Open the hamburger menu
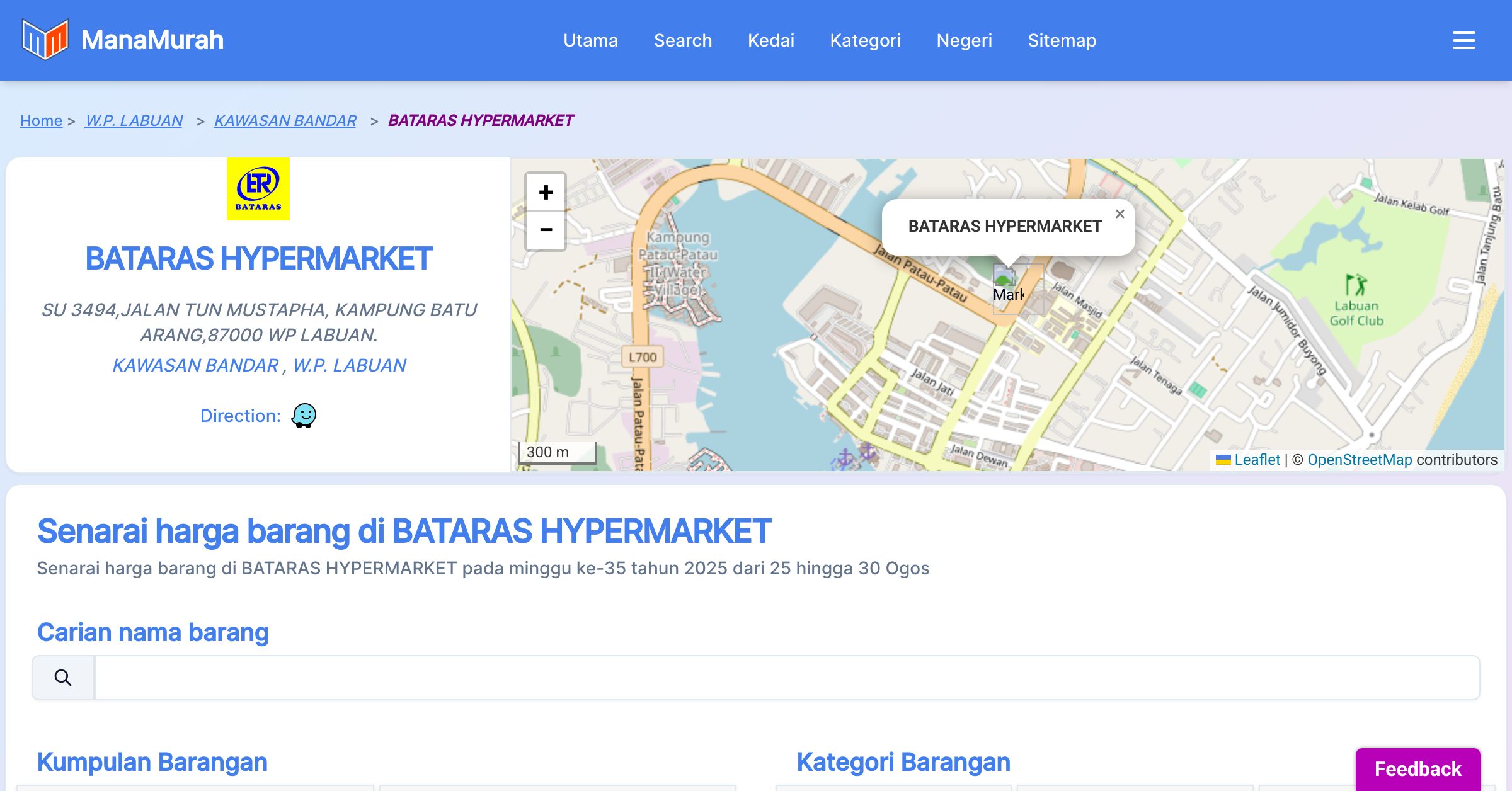 [x=1463, y=40]
